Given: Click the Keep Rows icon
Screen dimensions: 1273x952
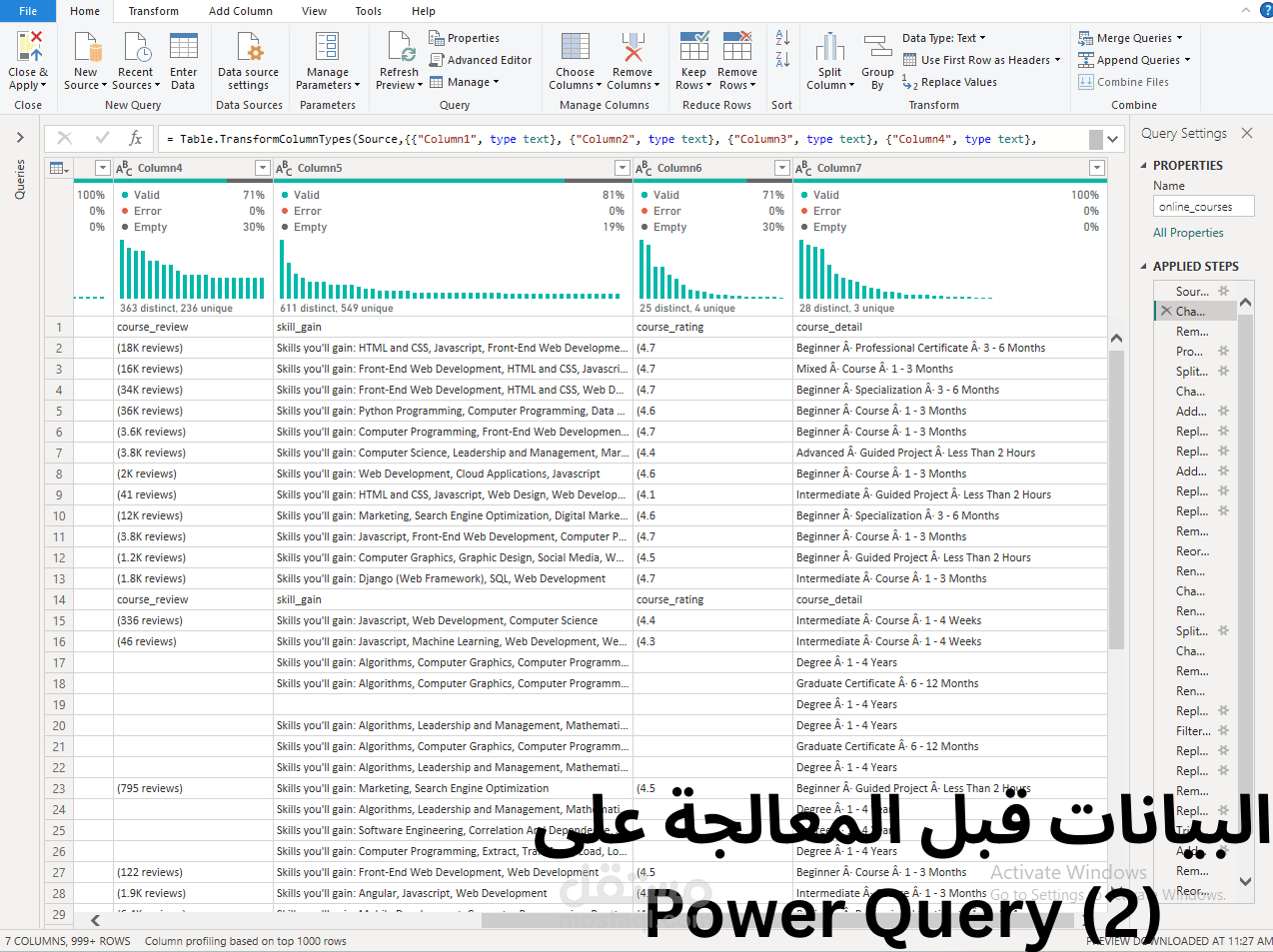Looking at the screenshot, I should click(693, 47).
